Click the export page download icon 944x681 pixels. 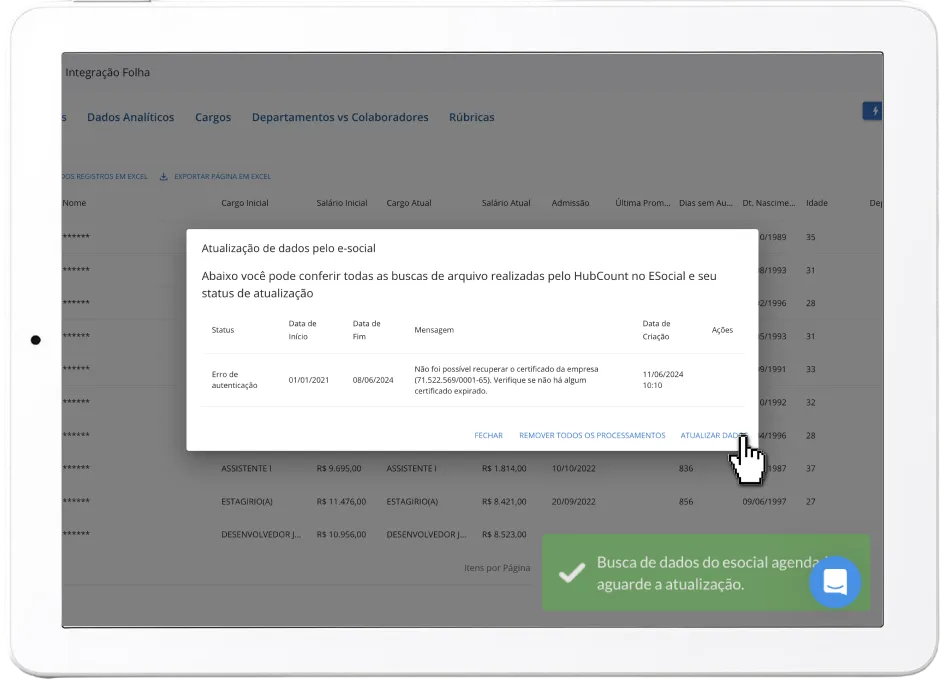click(163, 176)
